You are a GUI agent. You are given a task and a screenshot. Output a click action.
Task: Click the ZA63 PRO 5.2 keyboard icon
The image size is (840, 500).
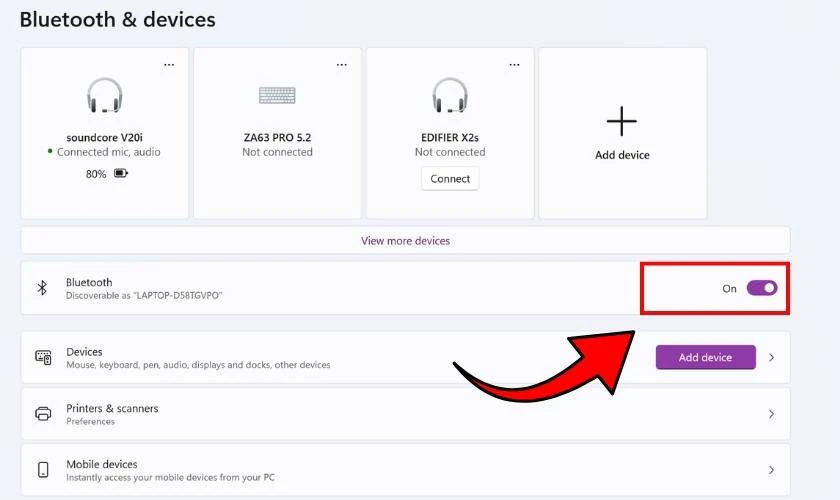click(277, 95)
